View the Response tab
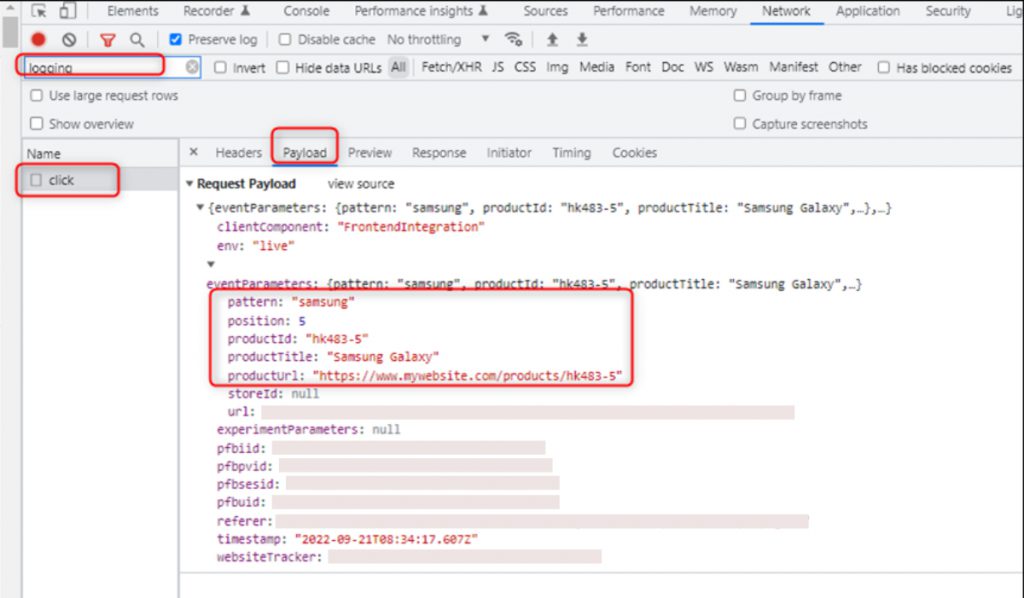Image resolution: width=1024 pixels, height=598 pixels. 439,153
